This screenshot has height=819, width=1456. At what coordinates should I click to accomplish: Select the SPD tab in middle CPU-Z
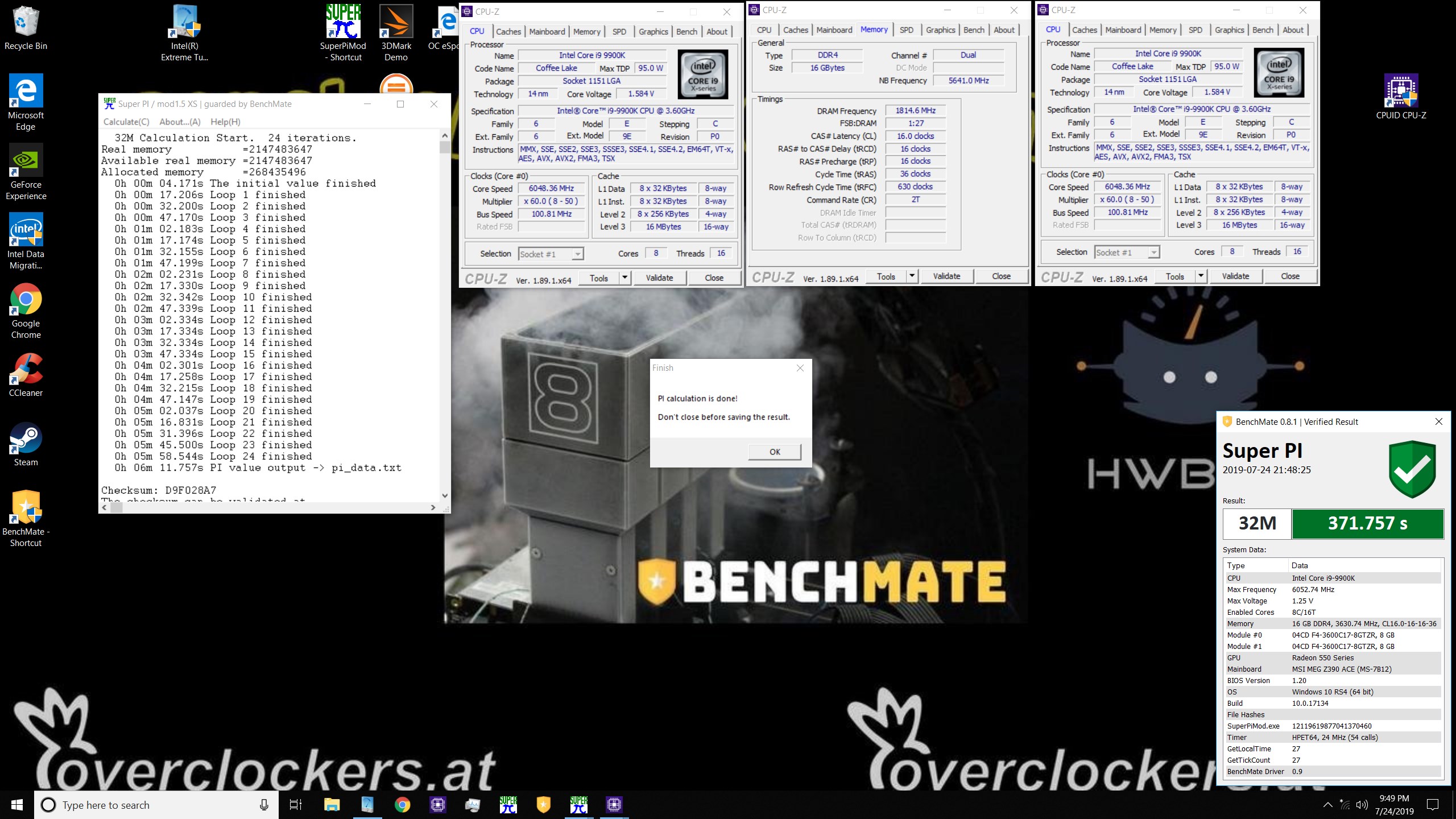[x=907, y=30]
